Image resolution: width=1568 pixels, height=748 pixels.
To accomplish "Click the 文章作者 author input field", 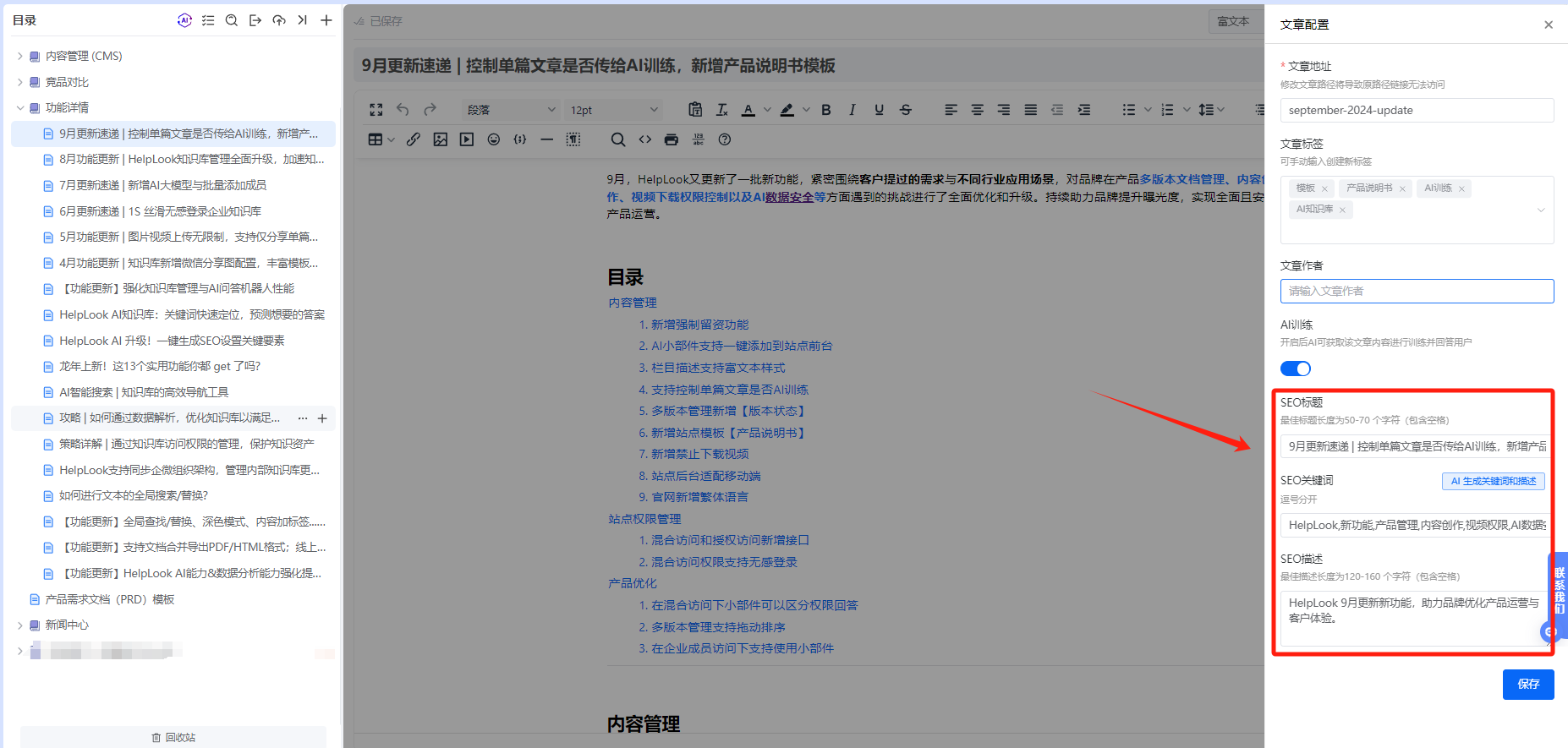I will (1417, 291).
